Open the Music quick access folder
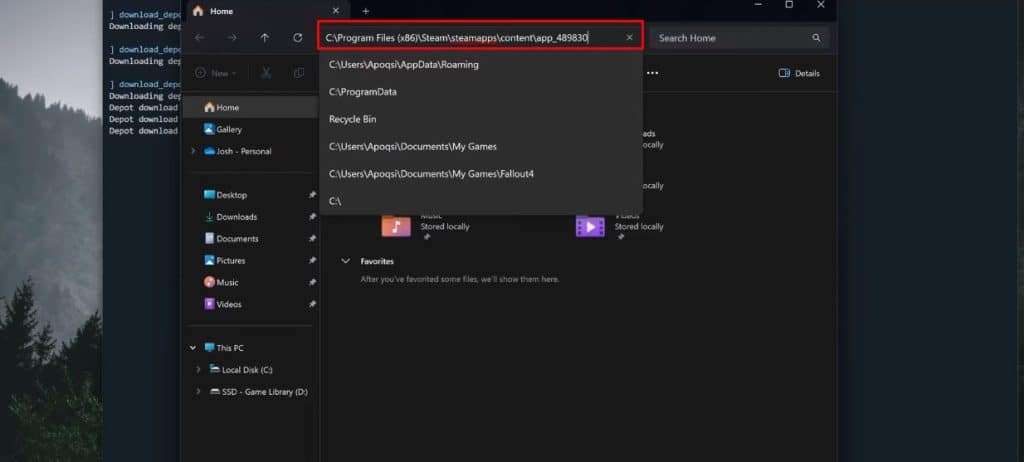 click(221, 282)
